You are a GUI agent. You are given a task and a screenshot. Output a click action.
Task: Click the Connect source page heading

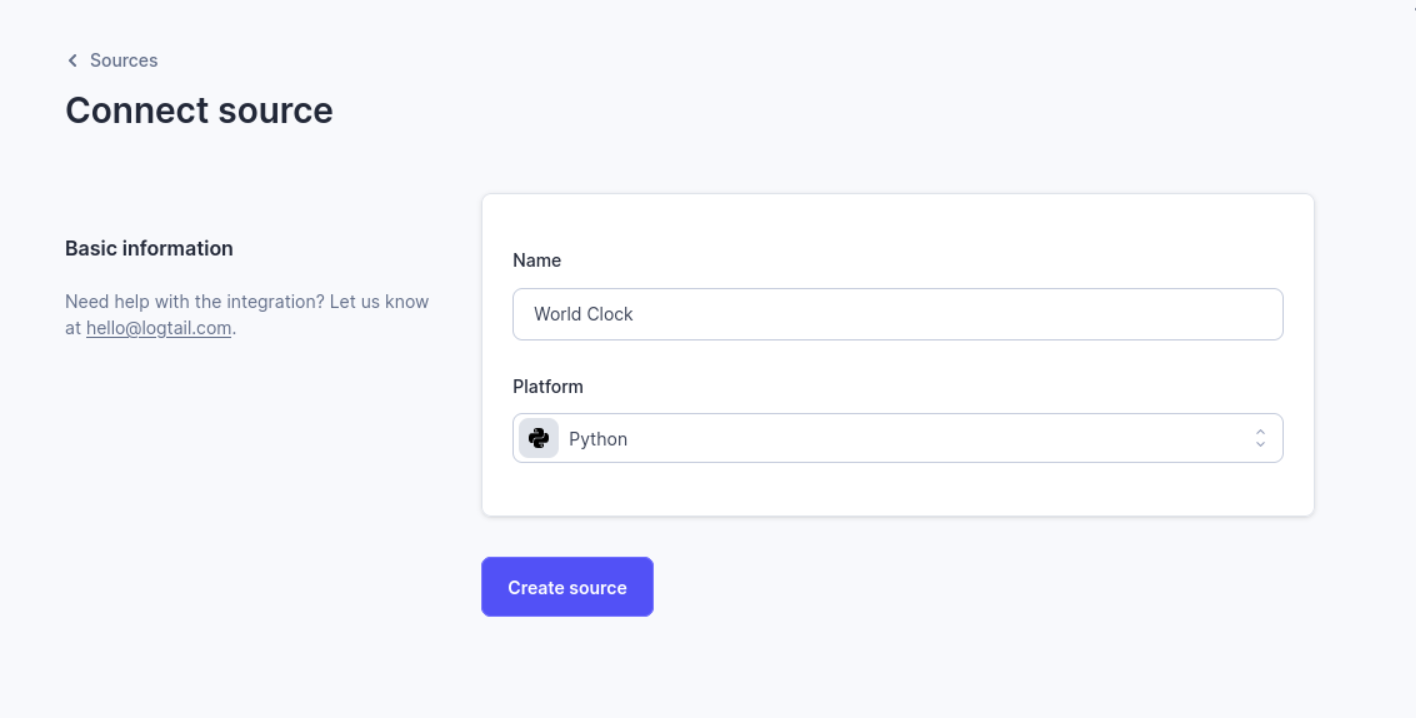pyautogui.click(x=199, y=110)
